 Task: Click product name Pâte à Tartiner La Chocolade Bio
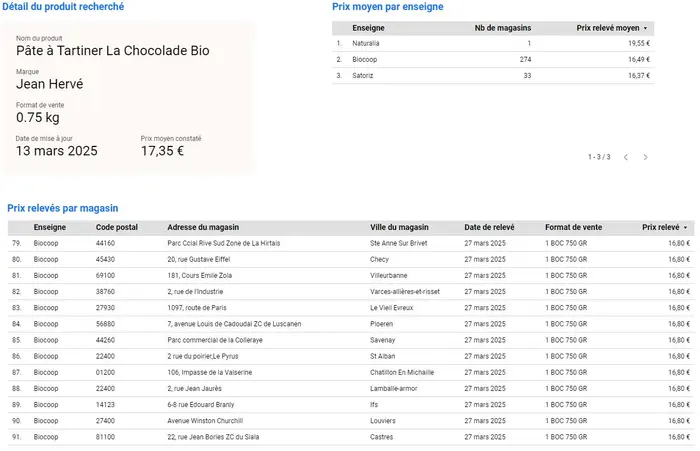click(112, 50)
